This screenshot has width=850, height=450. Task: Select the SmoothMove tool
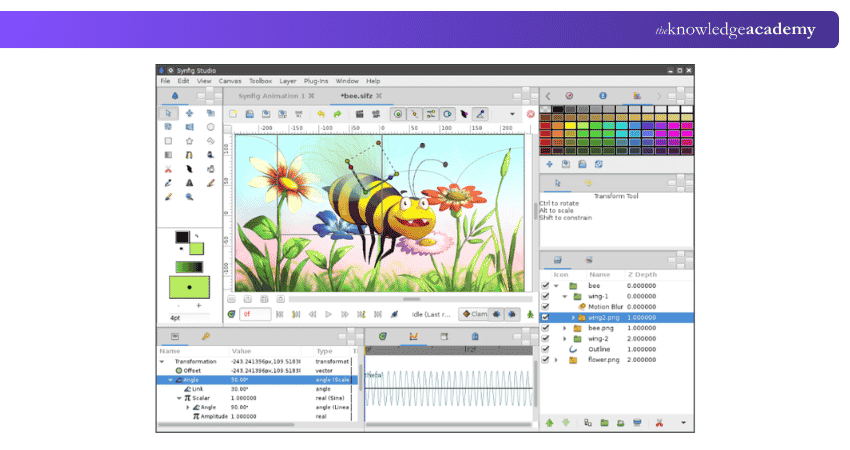click(189, 113)
